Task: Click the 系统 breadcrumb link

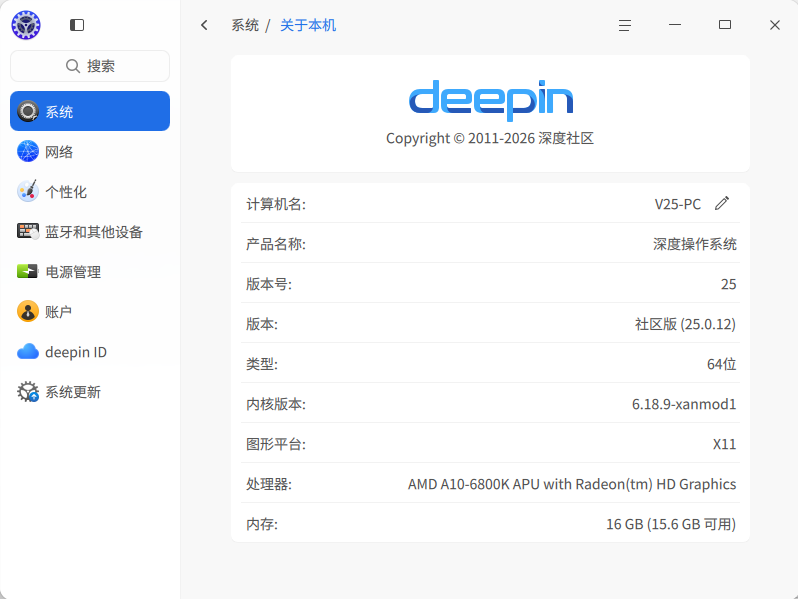Action: pyautogui.click(x=245, y=25)
